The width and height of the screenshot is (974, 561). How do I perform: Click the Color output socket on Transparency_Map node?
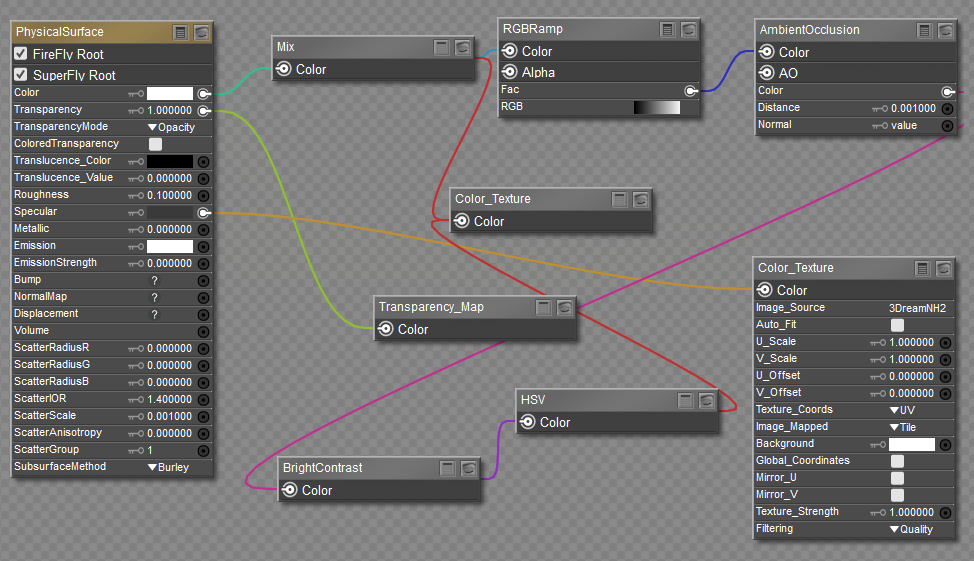point(386,329)
